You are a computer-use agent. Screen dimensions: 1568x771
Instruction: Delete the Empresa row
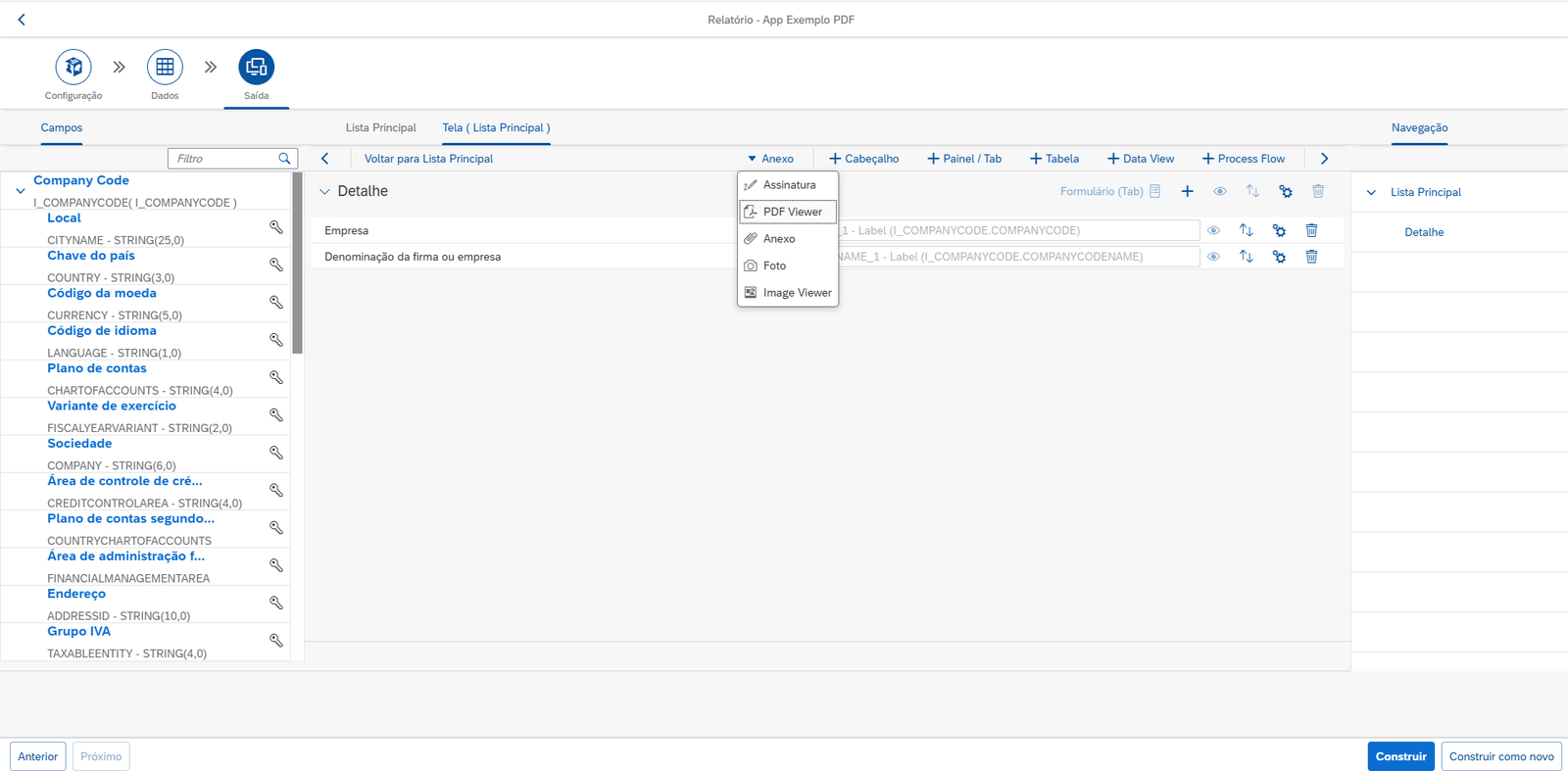click(x=1311, y=230)
